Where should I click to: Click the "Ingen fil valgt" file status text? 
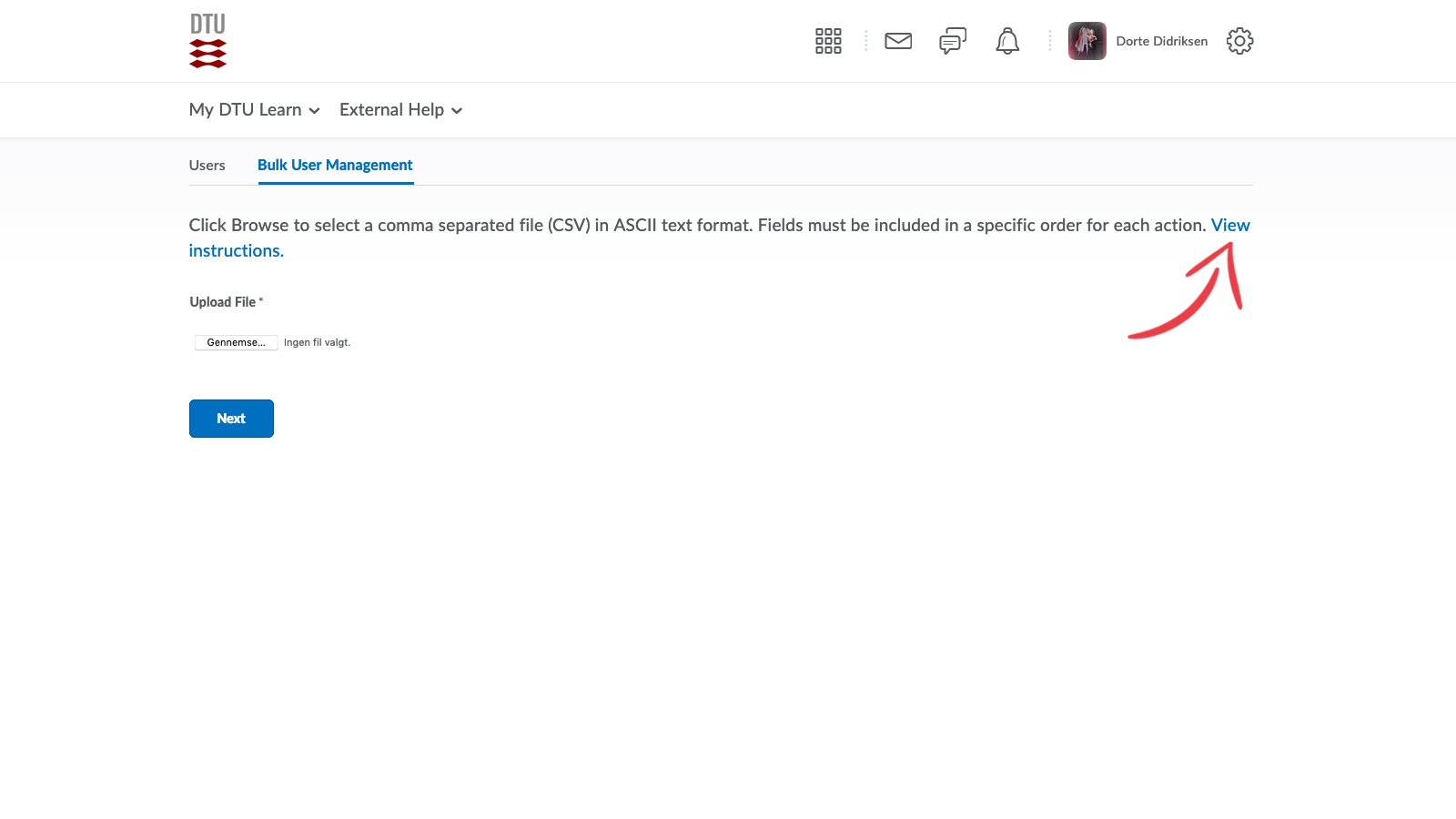point(317,343)
